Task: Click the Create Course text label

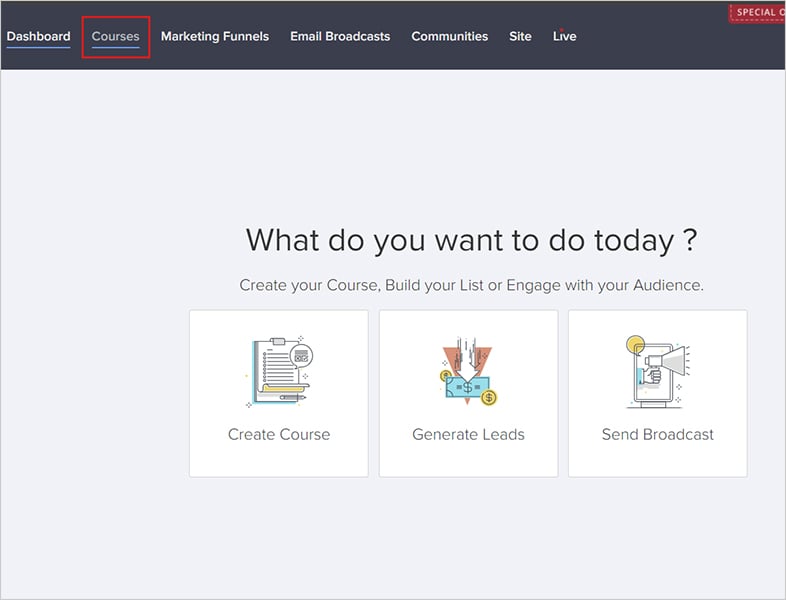Action: pyautogui.click(x=279, y=435)
